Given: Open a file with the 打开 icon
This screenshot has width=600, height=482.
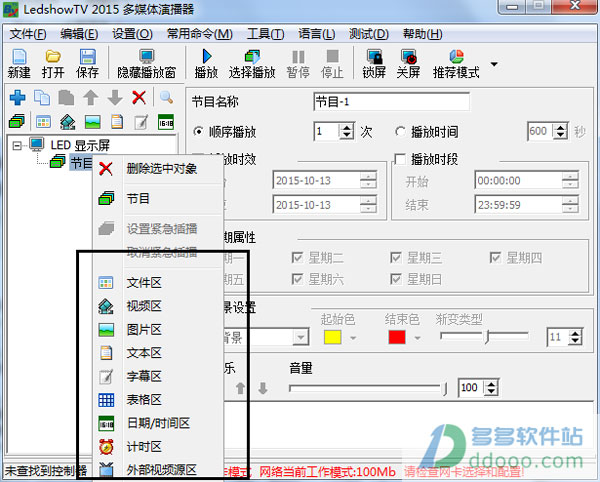Looking at the screenshot, I should pos(53,64).
